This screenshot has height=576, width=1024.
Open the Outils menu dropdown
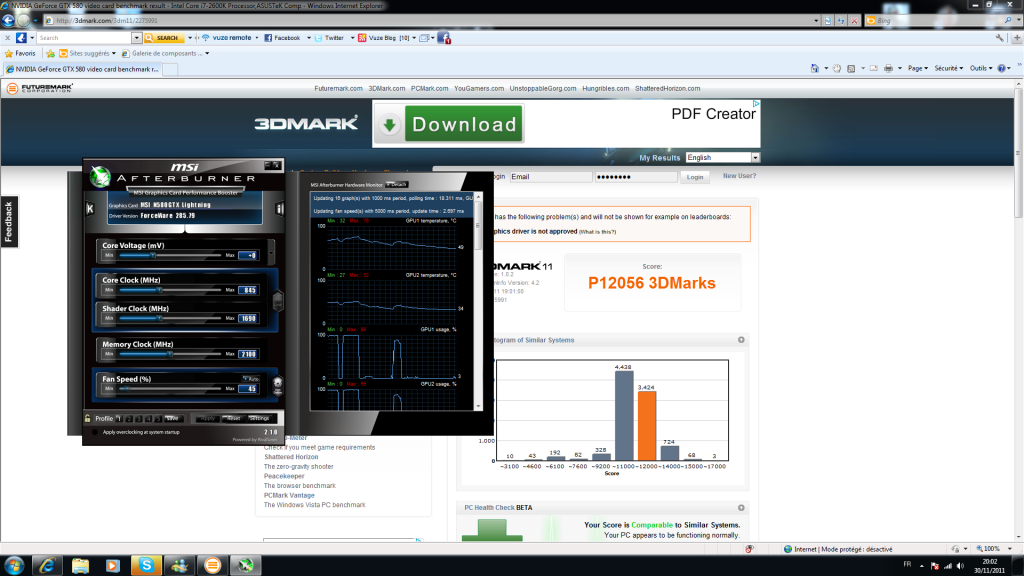[x=981, y=68]
